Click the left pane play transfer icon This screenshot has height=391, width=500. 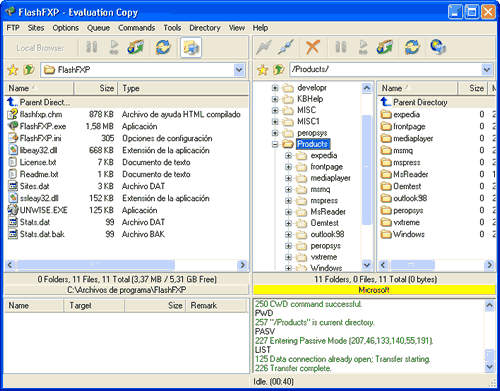(x=114, y=47)
